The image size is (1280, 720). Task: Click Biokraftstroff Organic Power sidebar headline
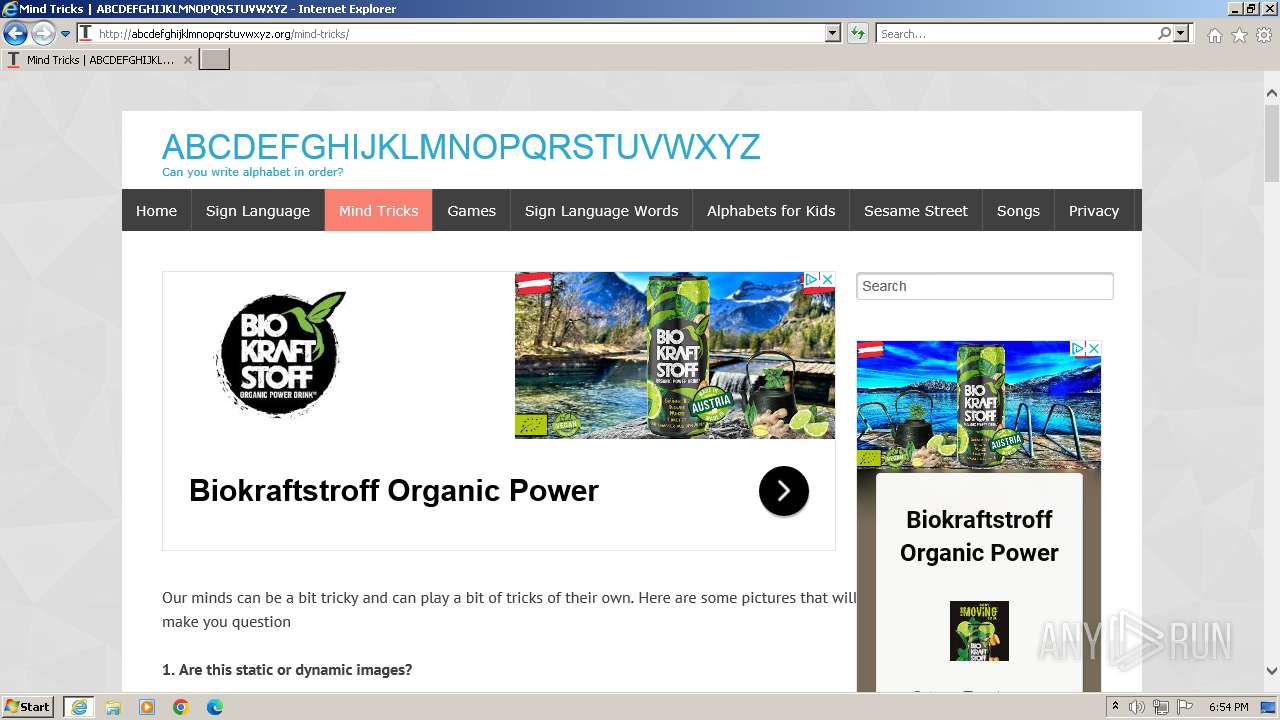[x=979, y=536]
